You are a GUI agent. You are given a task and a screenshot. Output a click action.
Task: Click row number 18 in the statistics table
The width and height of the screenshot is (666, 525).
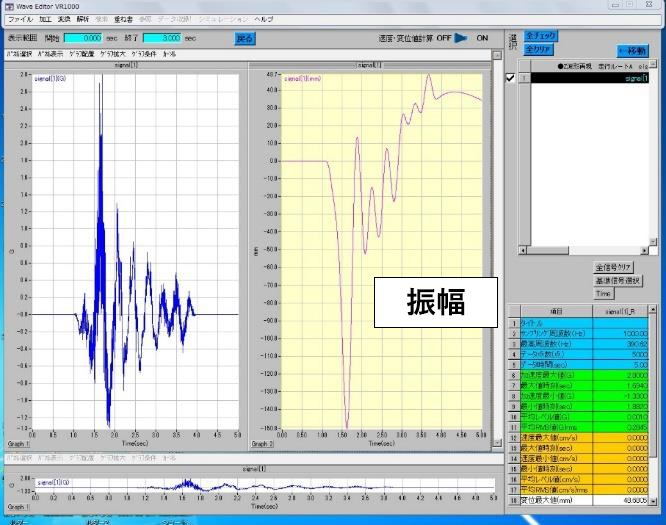(514, 500)
